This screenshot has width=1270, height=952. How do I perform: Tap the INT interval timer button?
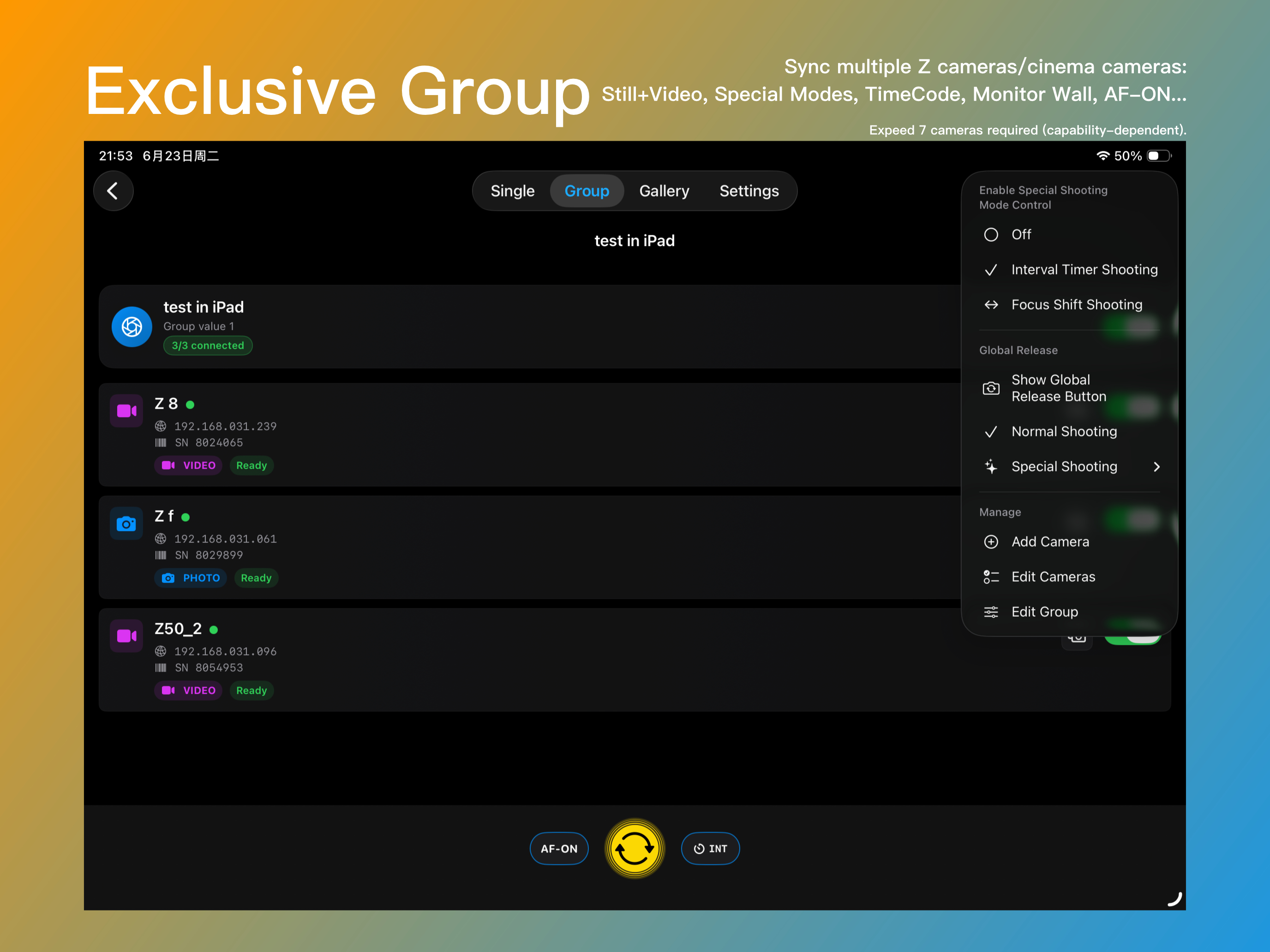[x=710, y=849]
